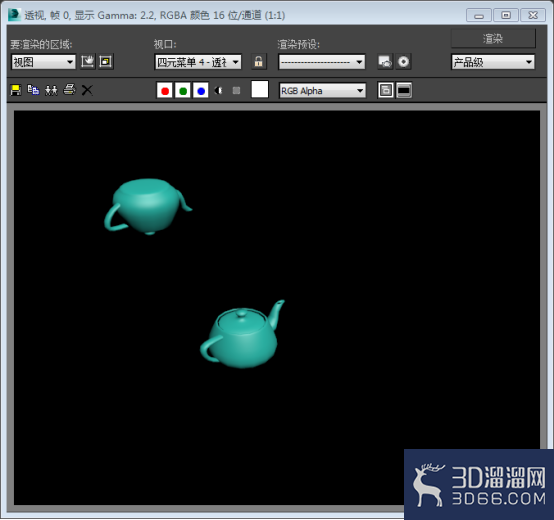Image resolution: width=554 pixels, height=520 pixels.
Task: Toggle the red channel display
Action: click(x=165, y=90)
